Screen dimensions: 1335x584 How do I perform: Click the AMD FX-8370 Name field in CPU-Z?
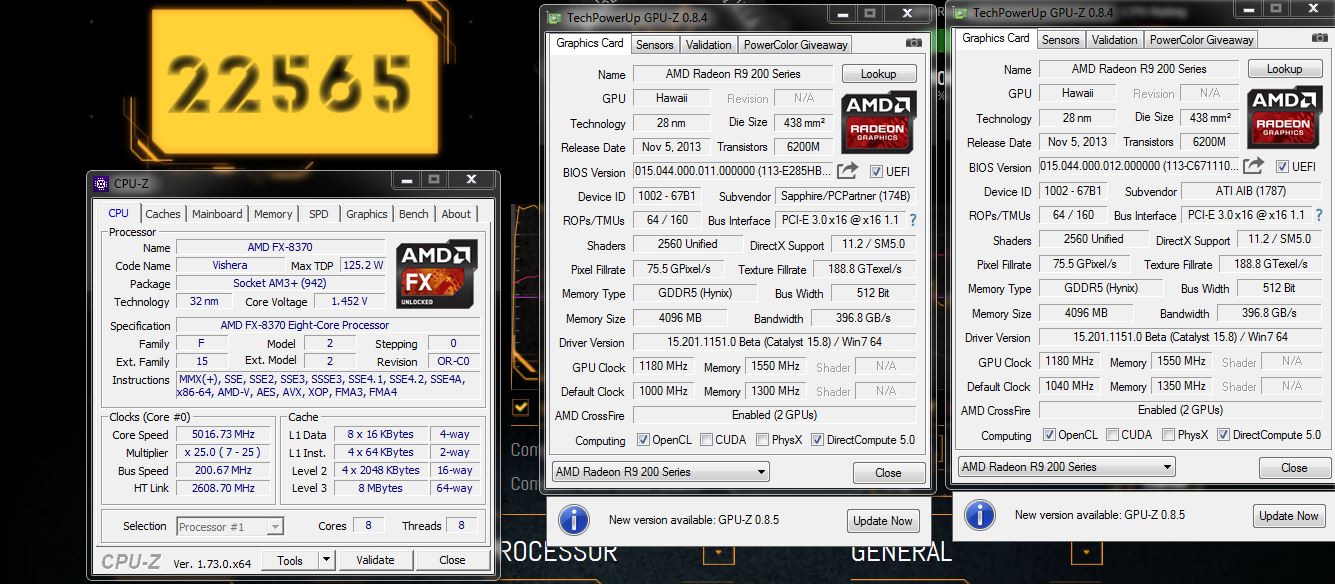[x=280, y=247]
